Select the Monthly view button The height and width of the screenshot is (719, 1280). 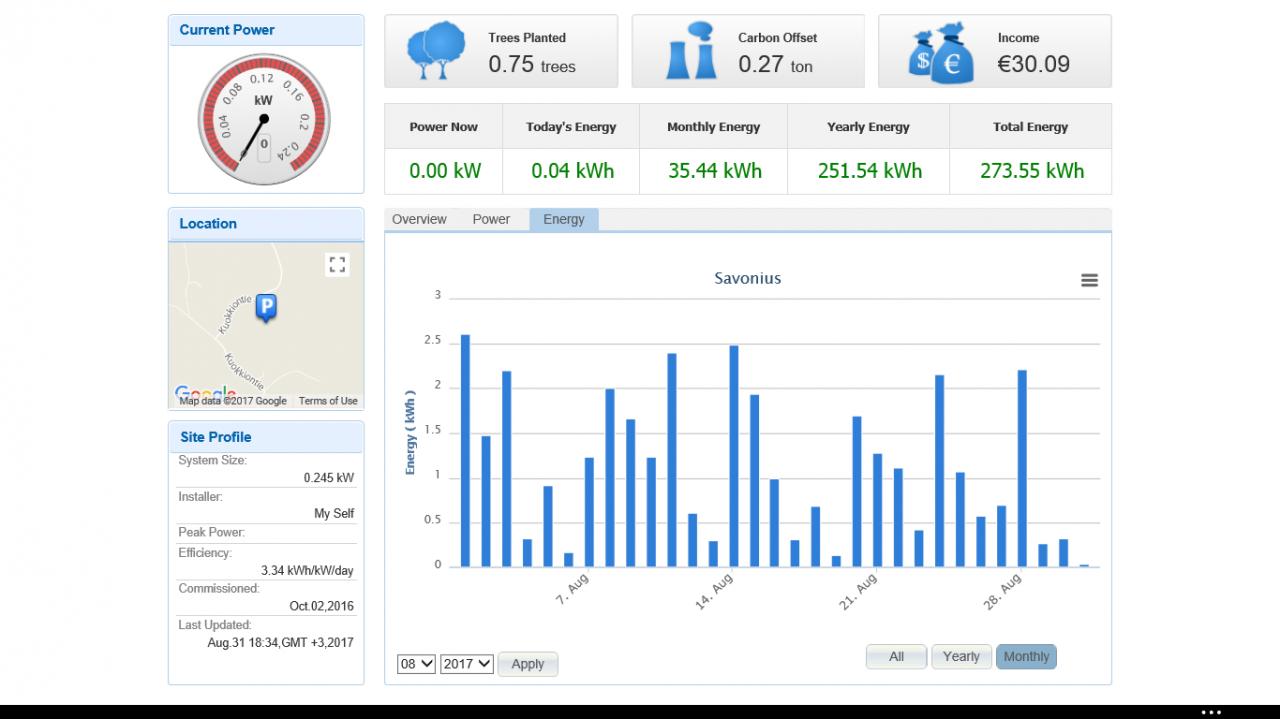[1026, 657]
